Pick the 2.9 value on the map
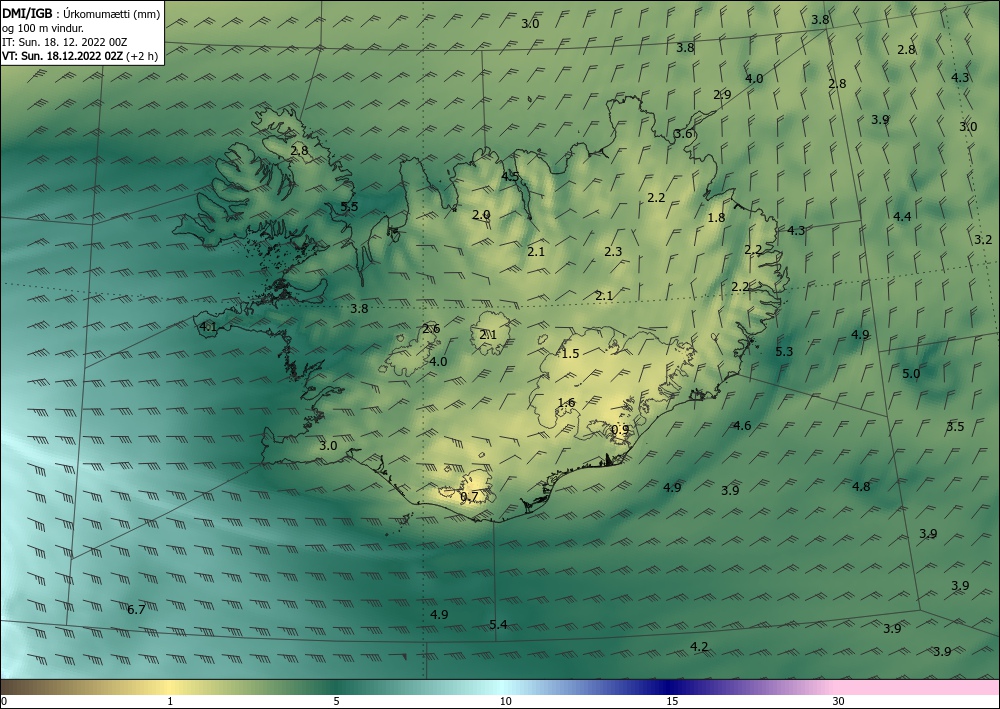1000x709 pixels. click(x=722, y=94)
